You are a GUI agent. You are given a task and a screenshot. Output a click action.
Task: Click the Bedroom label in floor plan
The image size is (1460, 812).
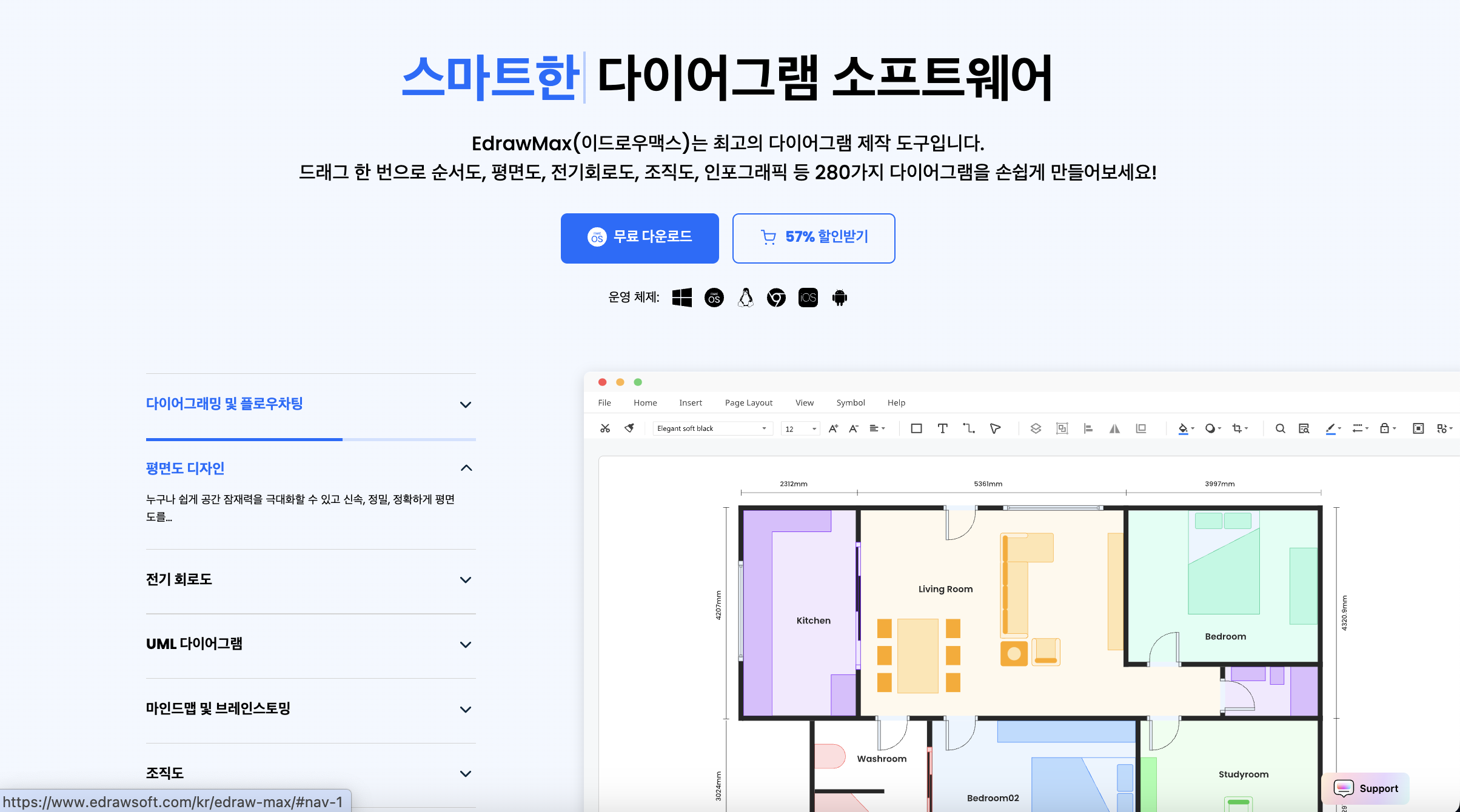1225,636
